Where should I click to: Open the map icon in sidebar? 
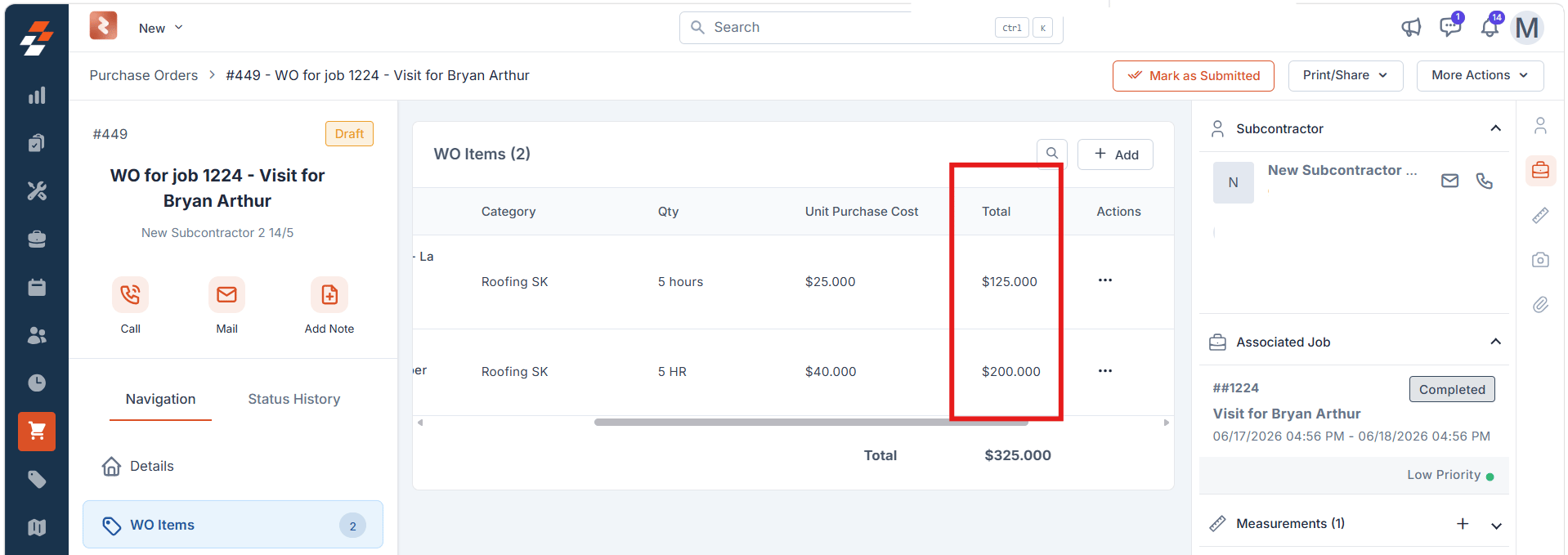pos(37,527)
